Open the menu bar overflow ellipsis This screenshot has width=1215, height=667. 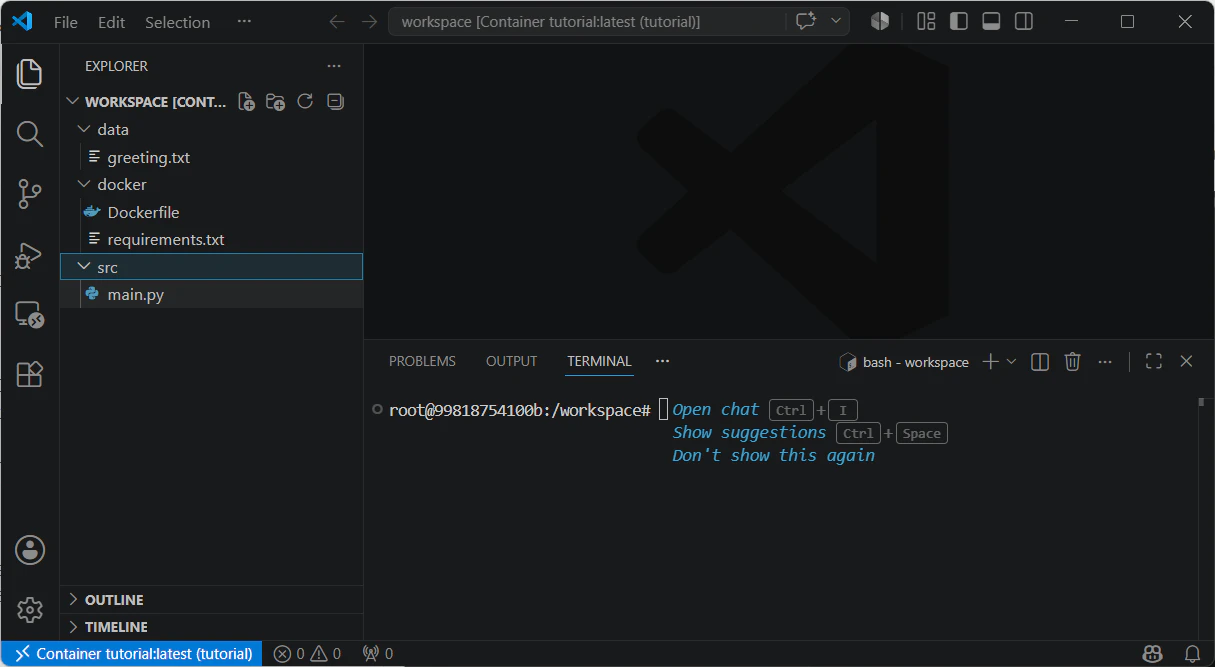[244, 22]
